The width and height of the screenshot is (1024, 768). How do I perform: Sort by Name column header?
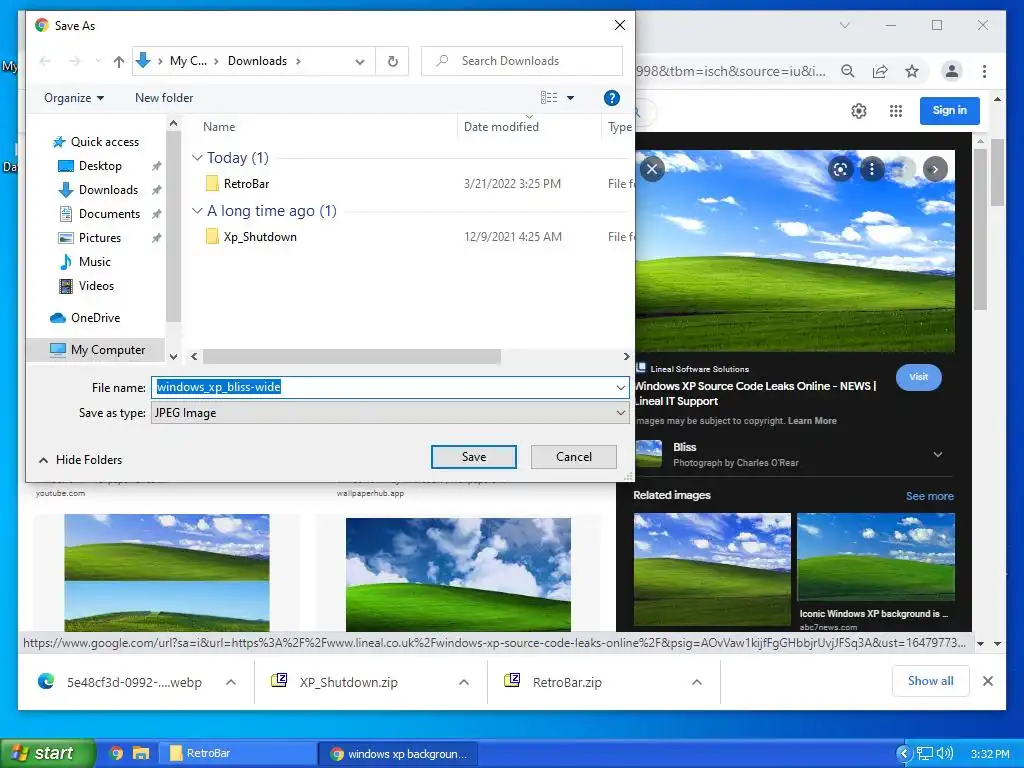coord(219,127)
